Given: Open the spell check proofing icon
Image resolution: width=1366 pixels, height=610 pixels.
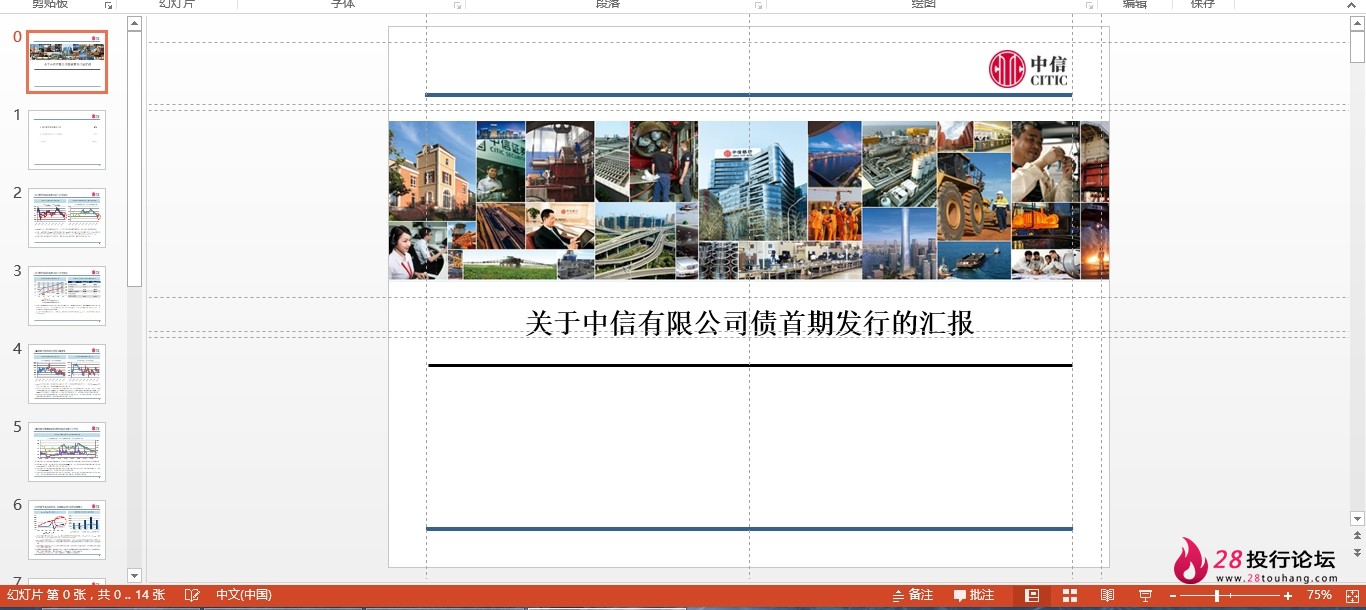Looking at the screenshot, I should coord(192,595).
